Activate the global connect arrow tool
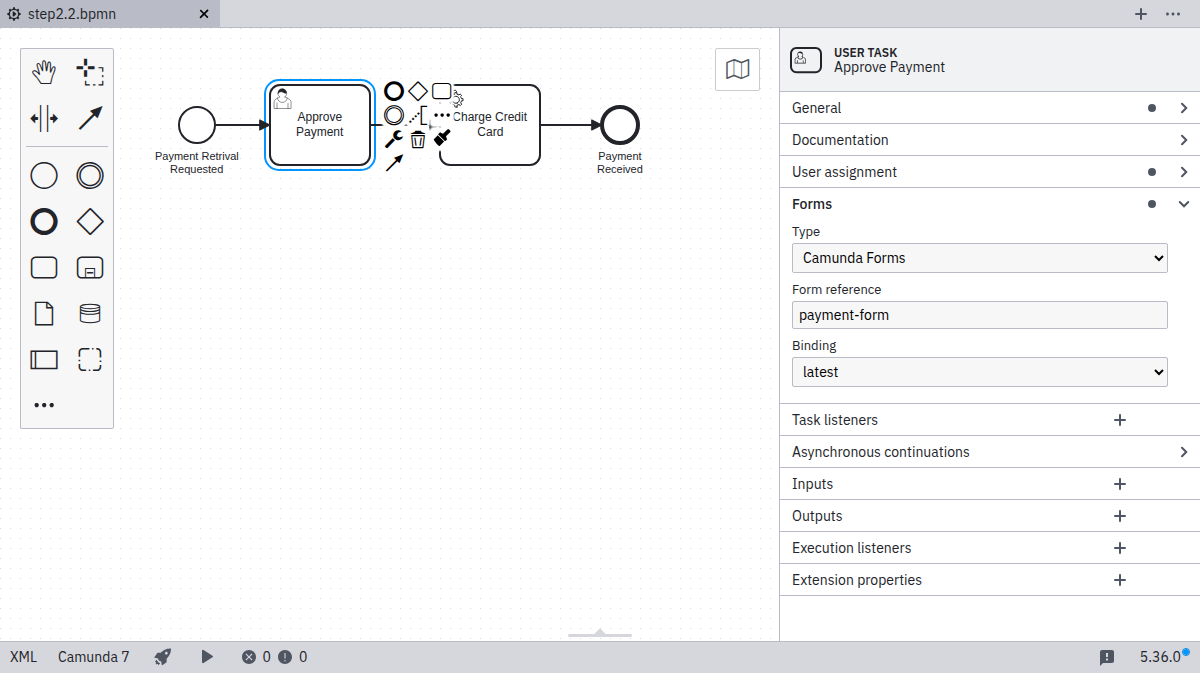Image resolution: width=1200 pixels, height=673 pixels. coord(90,118)
